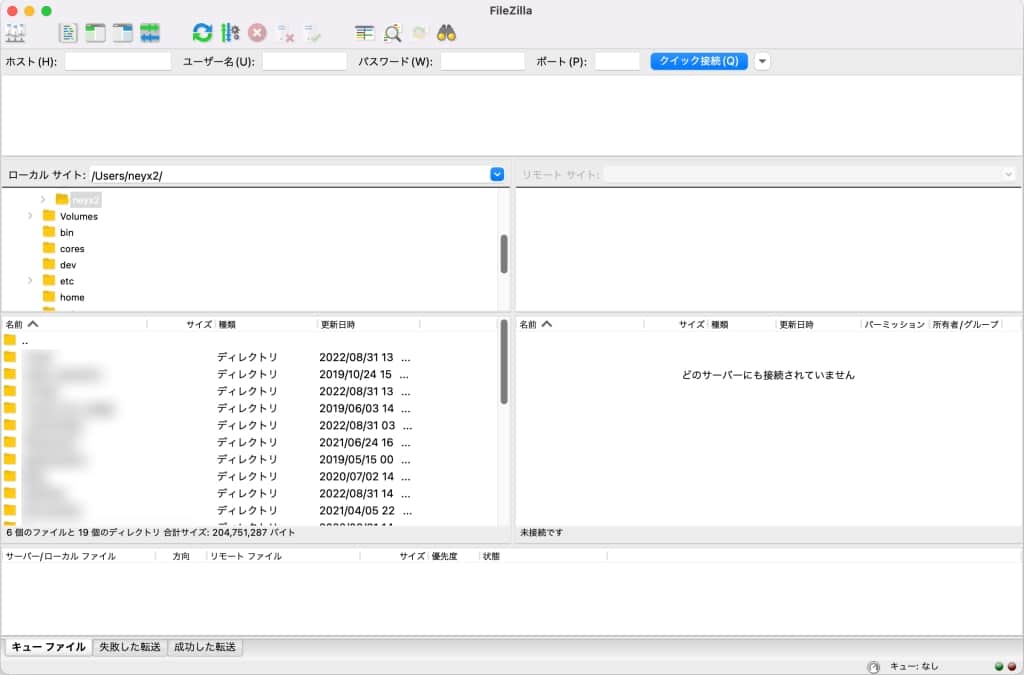The width and height of the screenshot is (1024, 675).
Task: Click the クイック接続 (Q) button
Action: point(699,61)
